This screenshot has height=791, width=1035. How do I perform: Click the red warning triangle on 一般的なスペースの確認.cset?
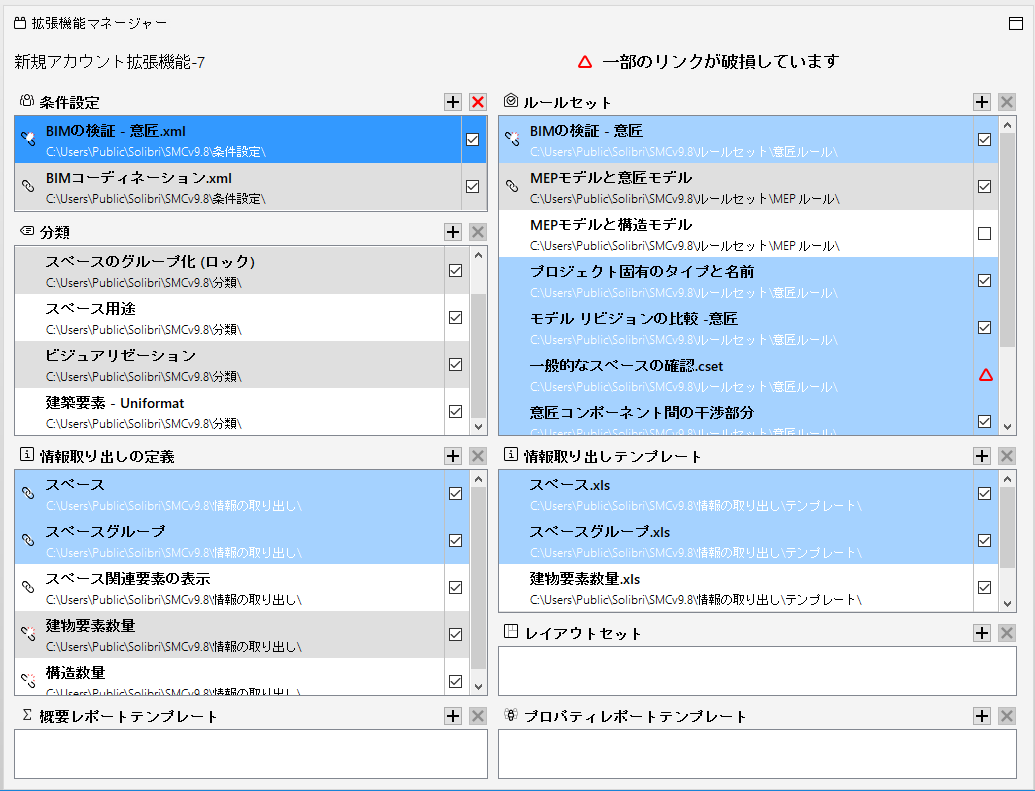click(x=985, y=375)
